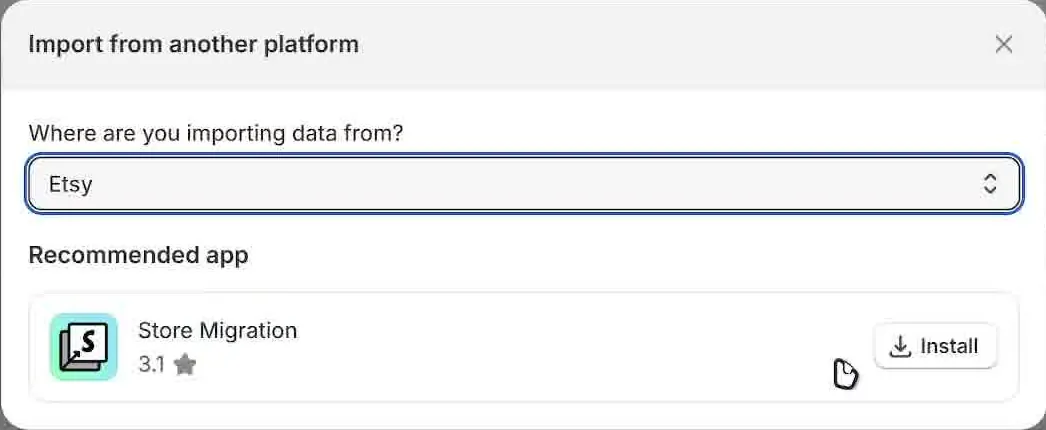The height and width of the screenshot is (430, 1046).
Task: Click the 'Recommended app' heading
Action: pyautogui.click(x=139, y=255)
